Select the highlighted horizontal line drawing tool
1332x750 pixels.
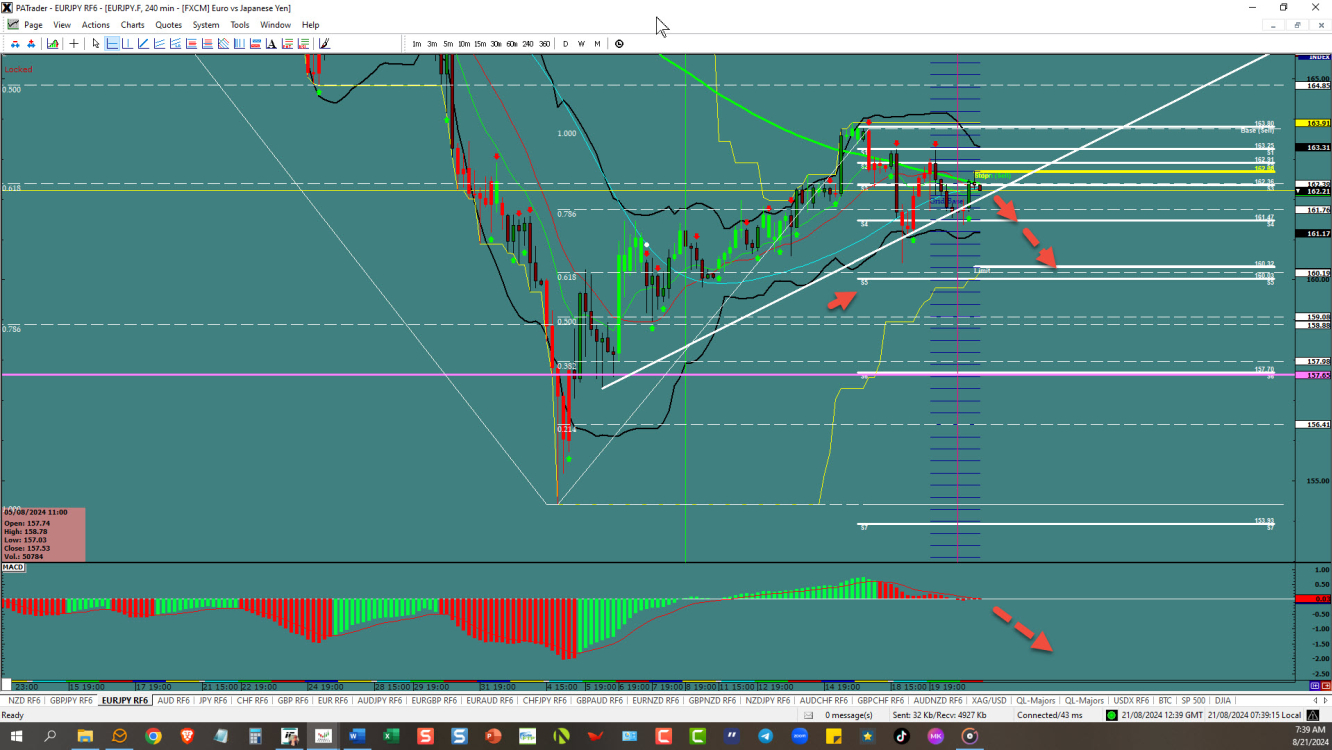112,43
